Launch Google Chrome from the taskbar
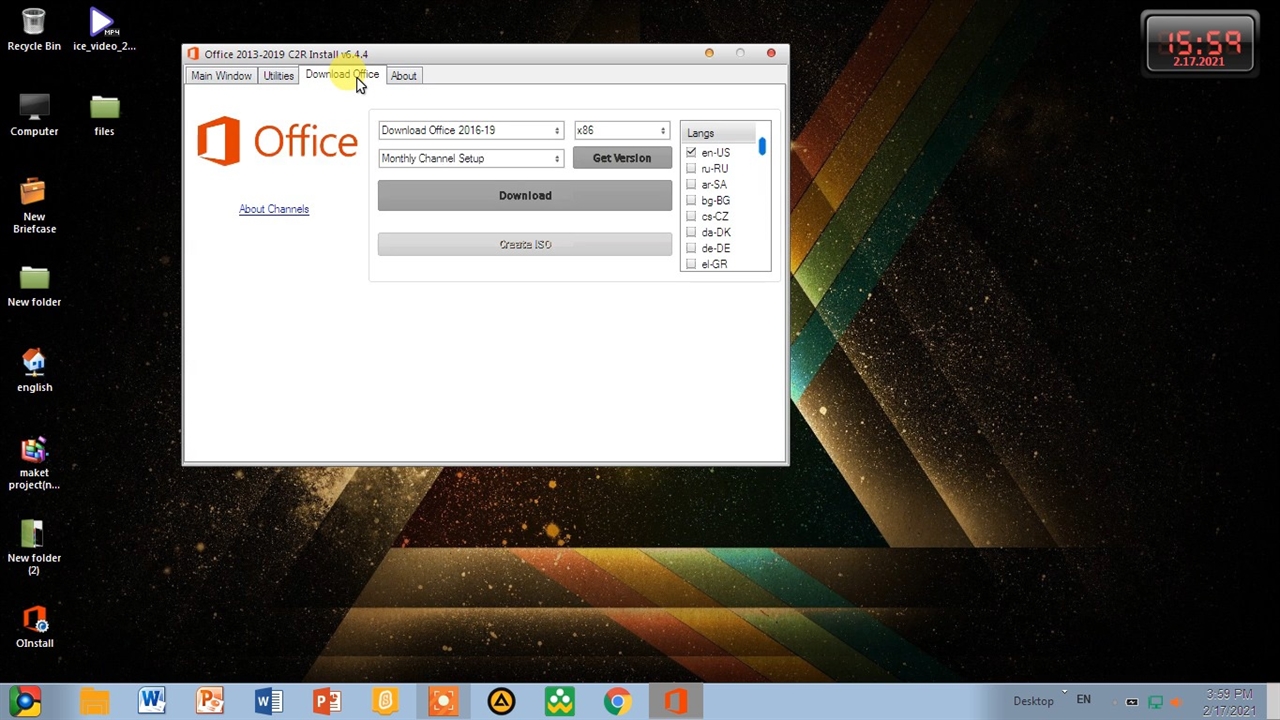The image size is (1280, 720). (617, 701)
